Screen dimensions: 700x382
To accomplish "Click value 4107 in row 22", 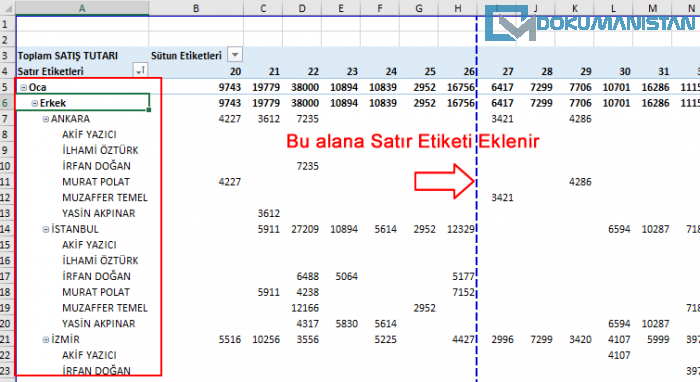I will click(x=619, y=355).
